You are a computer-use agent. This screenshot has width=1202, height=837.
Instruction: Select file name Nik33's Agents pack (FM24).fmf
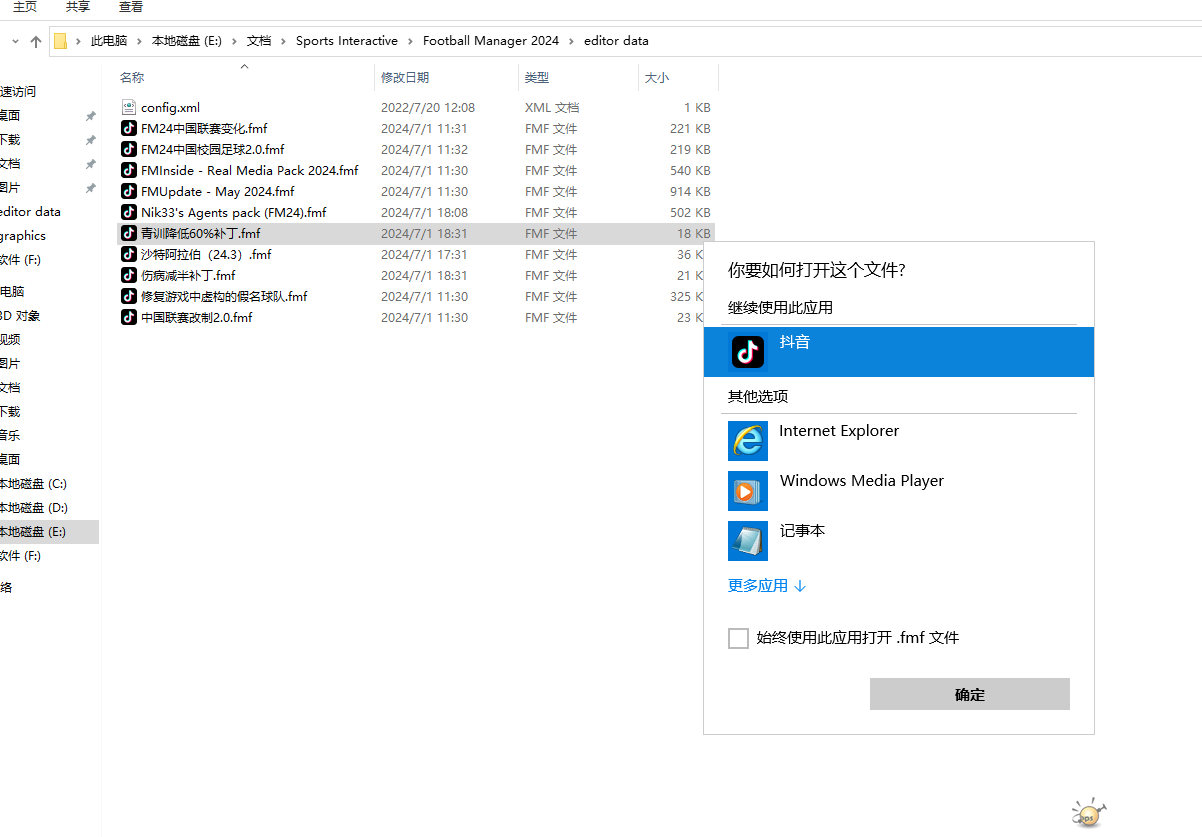click(x=233, y=212)
